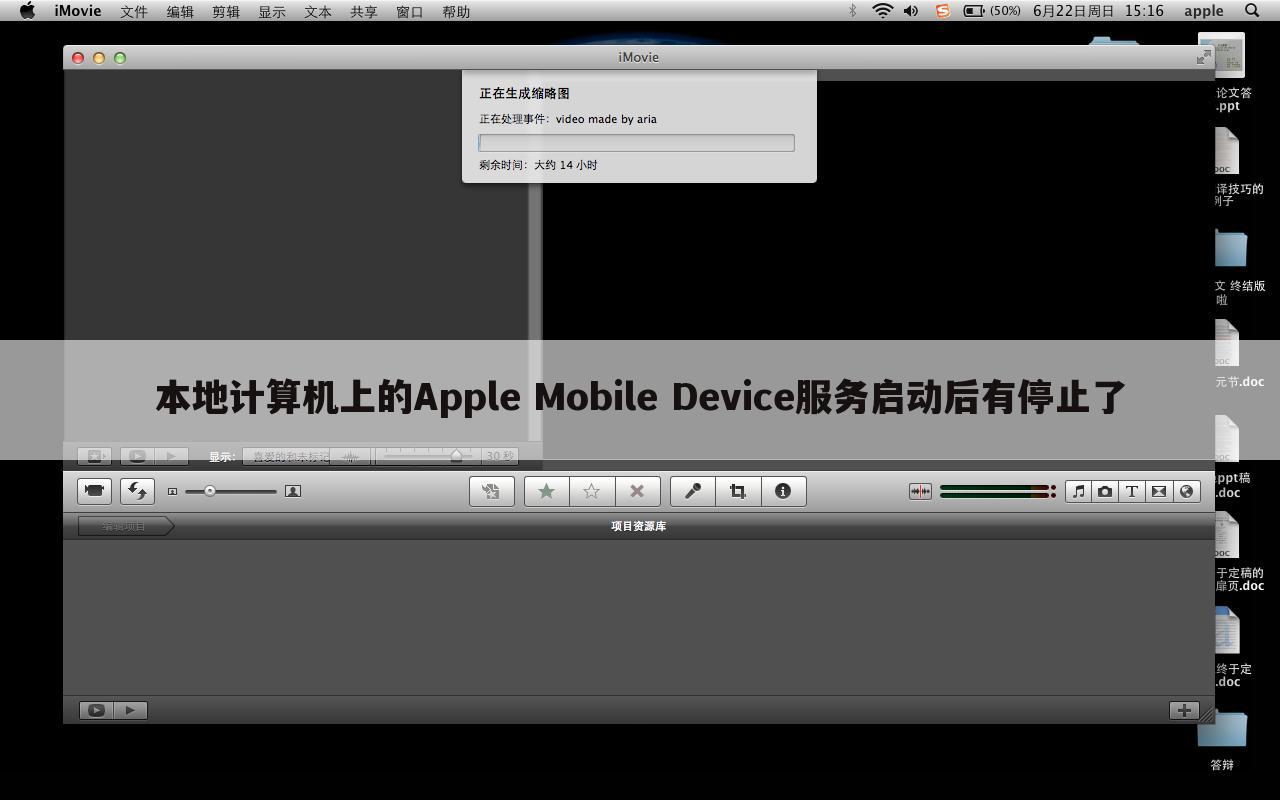Open the Apple menu
1280x800 pixels.
(28, 11)
